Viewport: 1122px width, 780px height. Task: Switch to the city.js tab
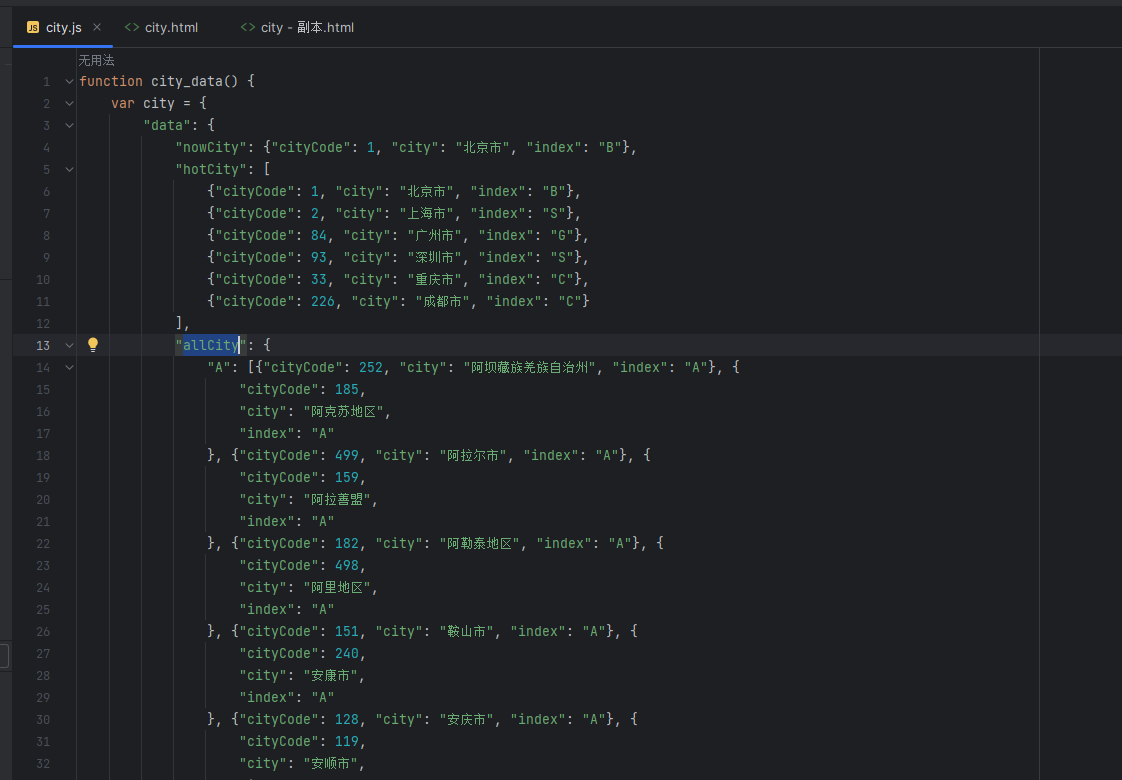pos(63,27)
